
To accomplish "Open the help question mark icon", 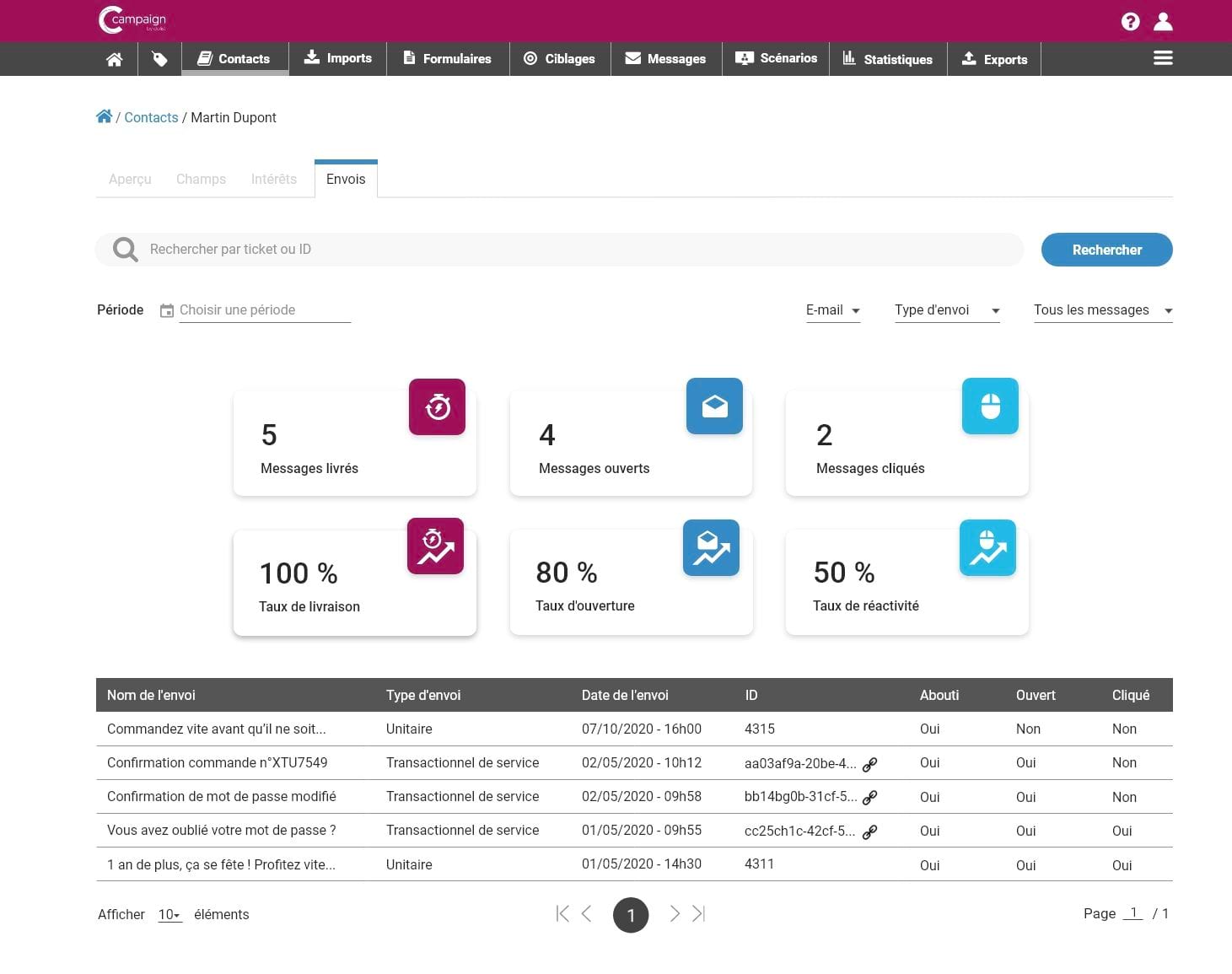I will pos(1130,22).
